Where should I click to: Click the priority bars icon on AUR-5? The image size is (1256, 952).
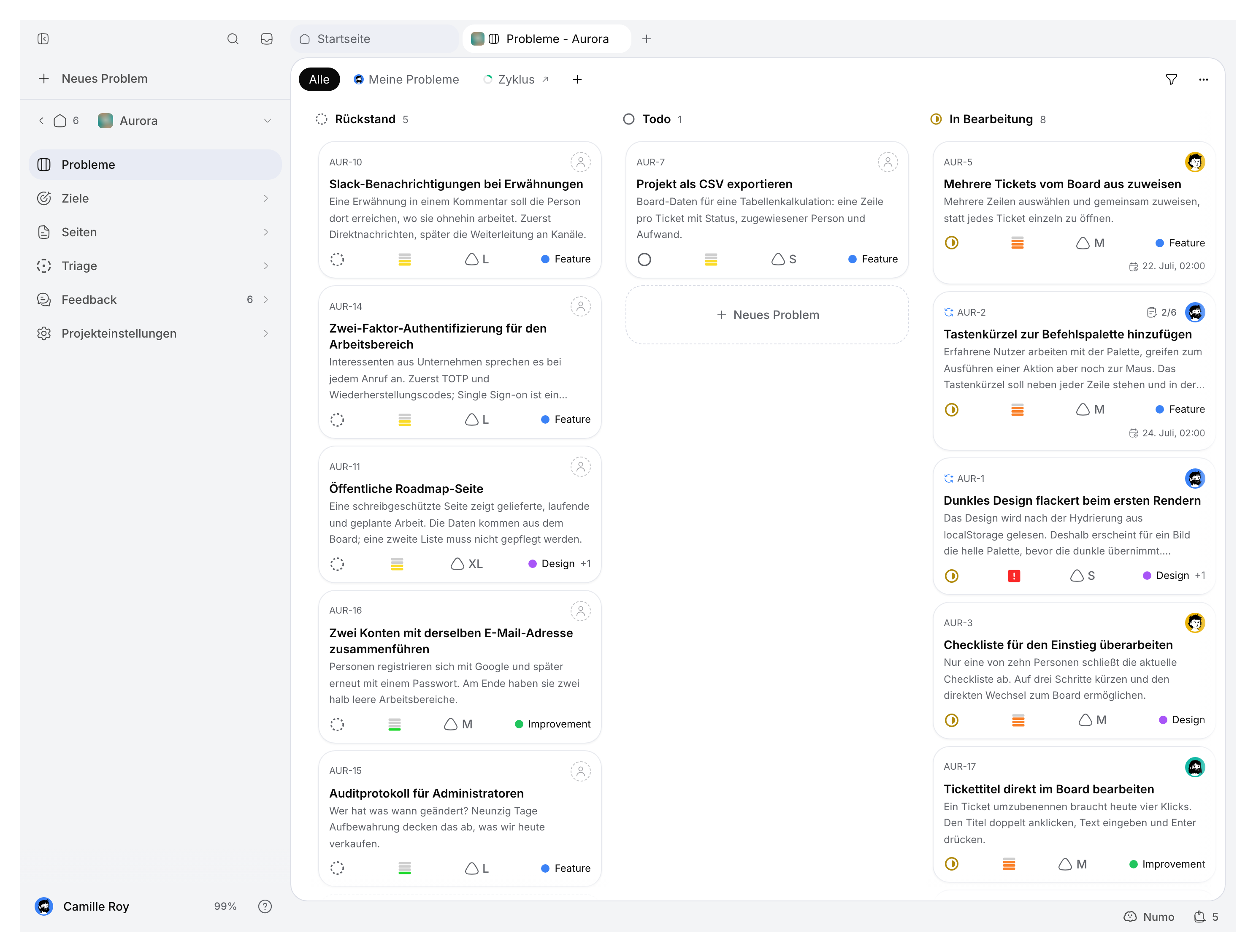[x=1017, y=243]
